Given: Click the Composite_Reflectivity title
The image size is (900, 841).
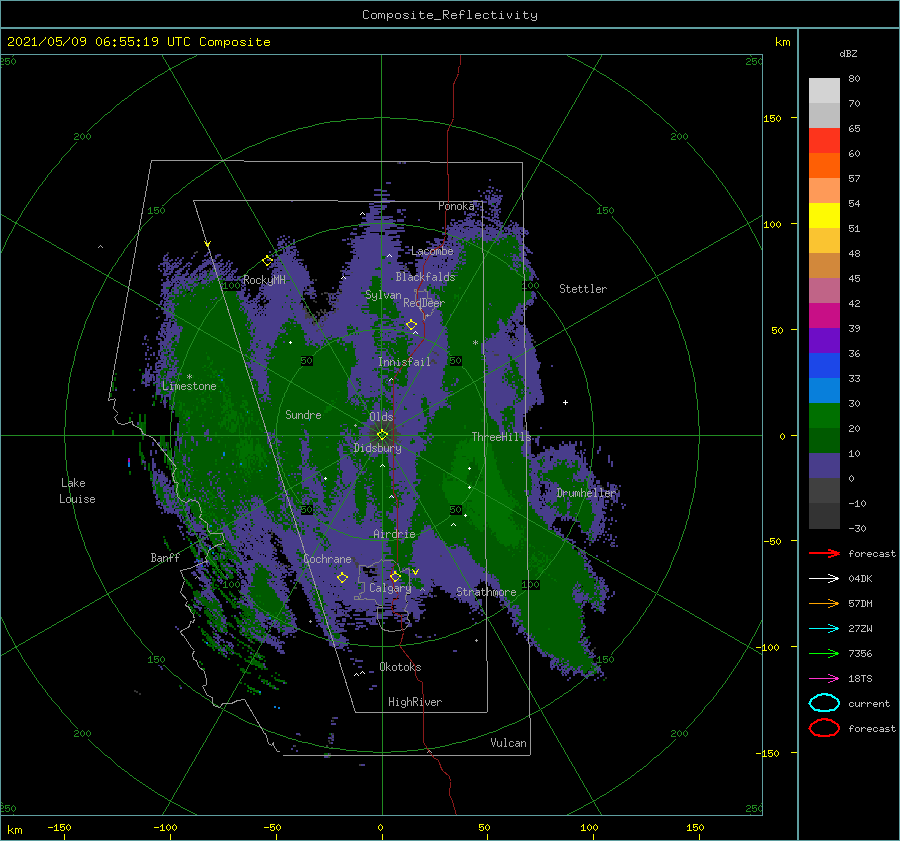Looking at the screenshot, I should click(449, 15).
